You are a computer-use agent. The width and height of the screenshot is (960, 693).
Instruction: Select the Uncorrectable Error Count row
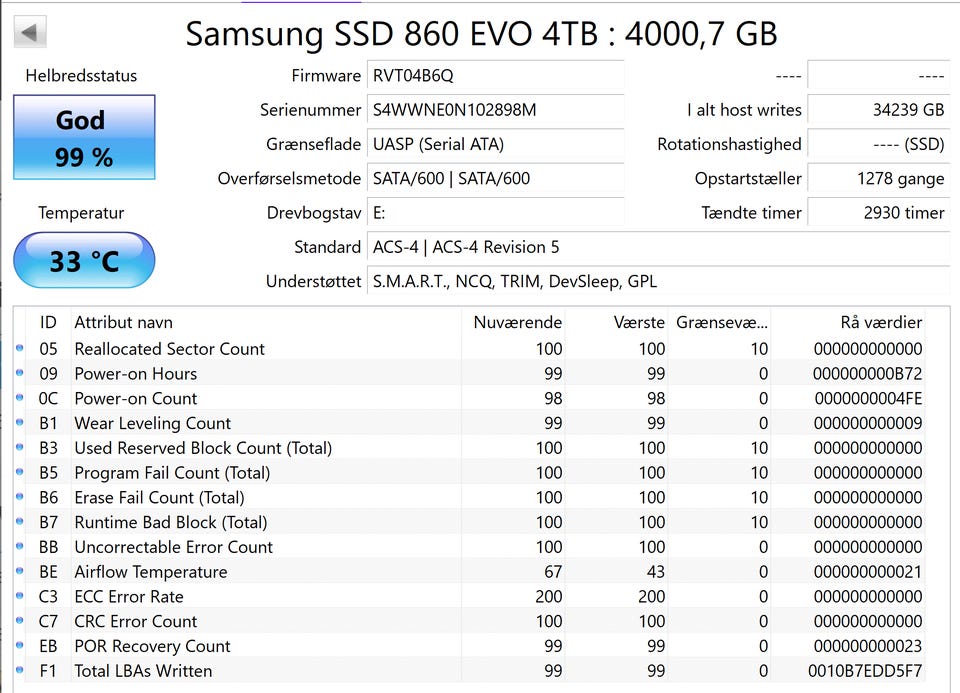pos(470,547)
